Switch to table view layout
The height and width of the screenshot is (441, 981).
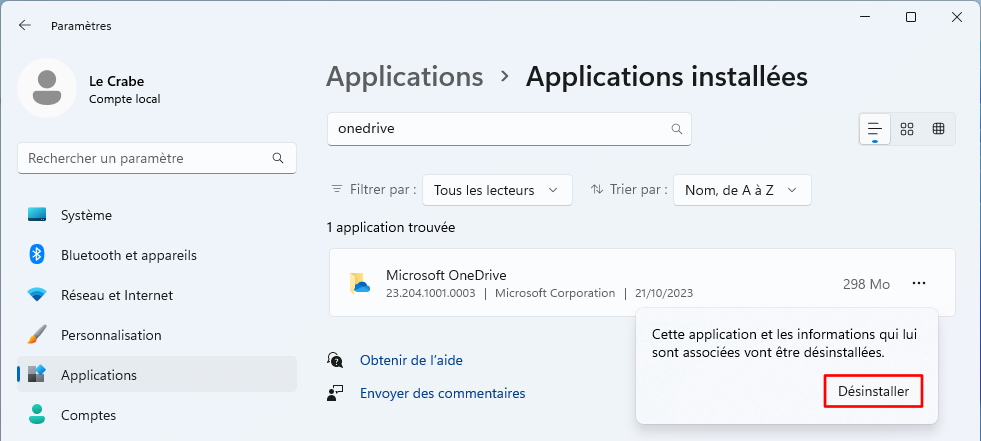[x=938, y=129]
